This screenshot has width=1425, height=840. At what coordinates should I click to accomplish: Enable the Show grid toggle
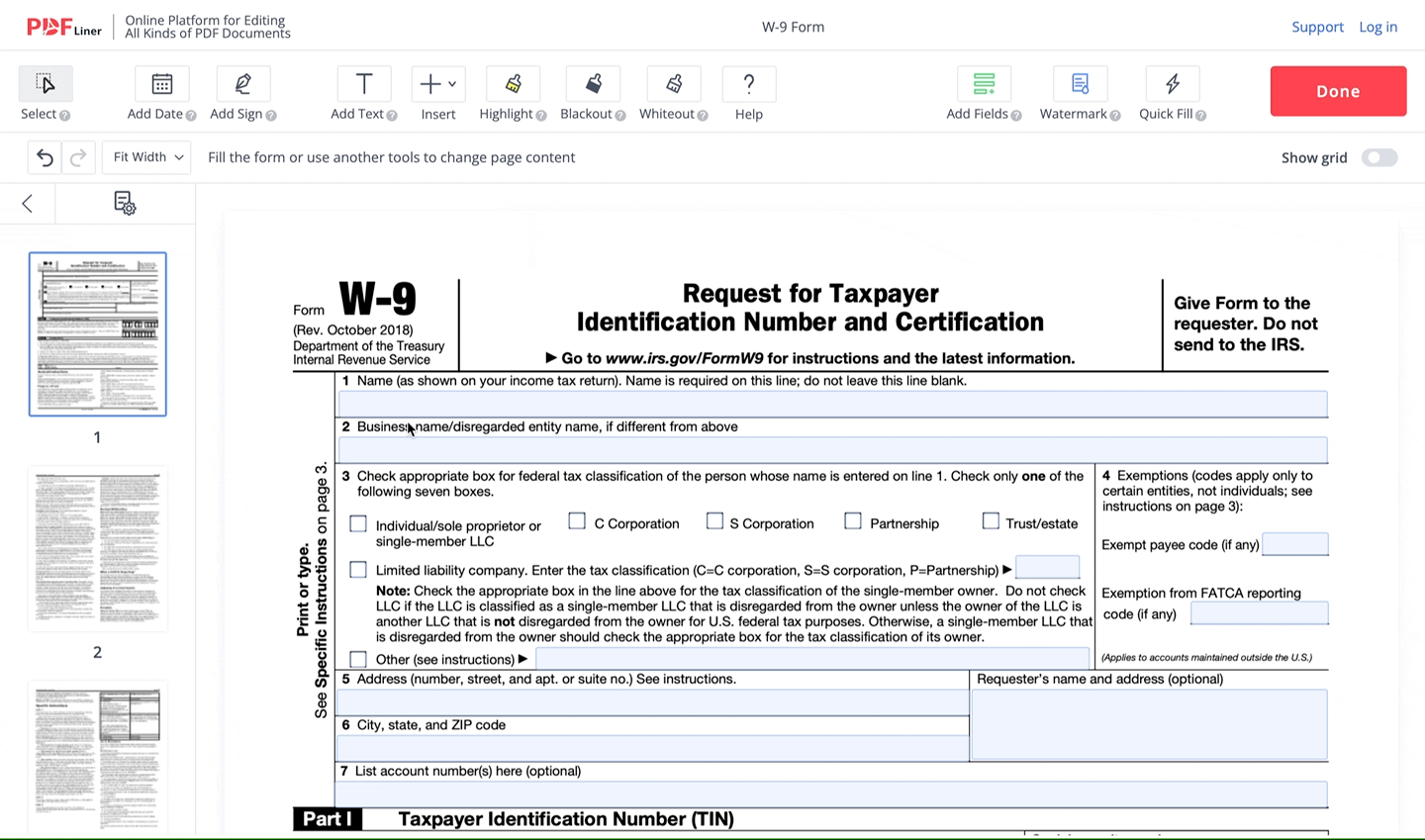(x=1379, y=157)
